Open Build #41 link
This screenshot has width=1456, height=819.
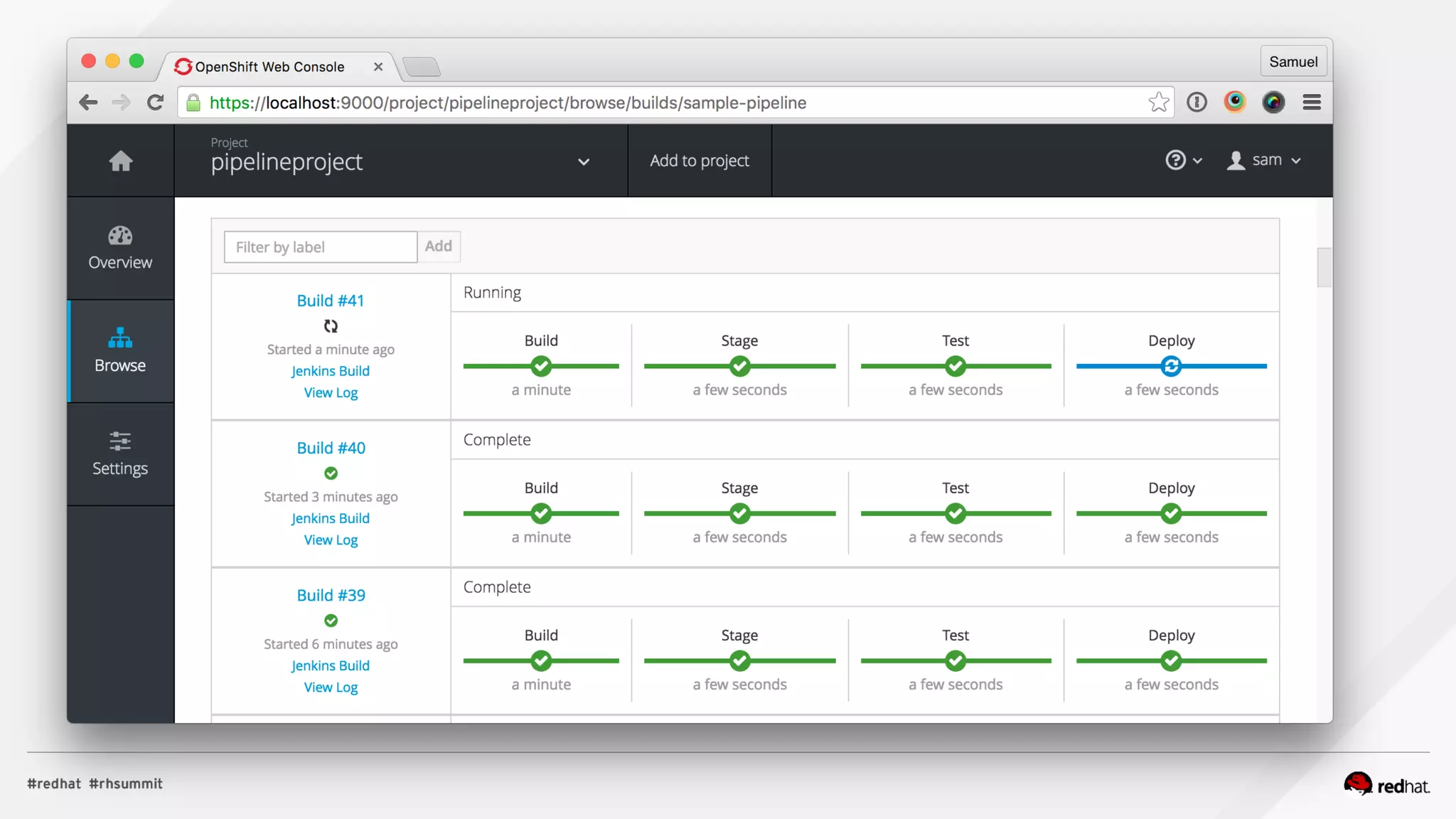[x=330, y=301]
